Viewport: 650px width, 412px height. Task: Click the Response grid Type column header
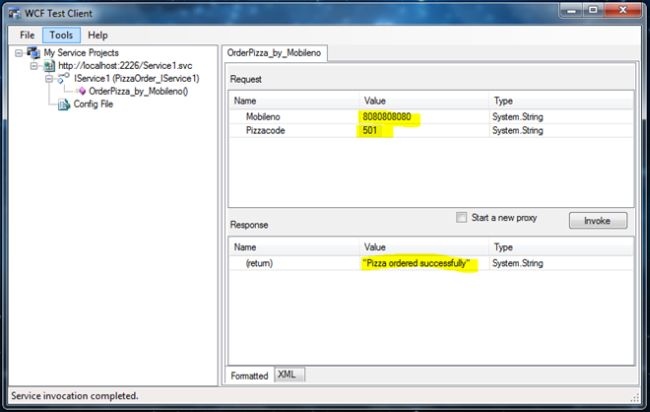(561, 247)
